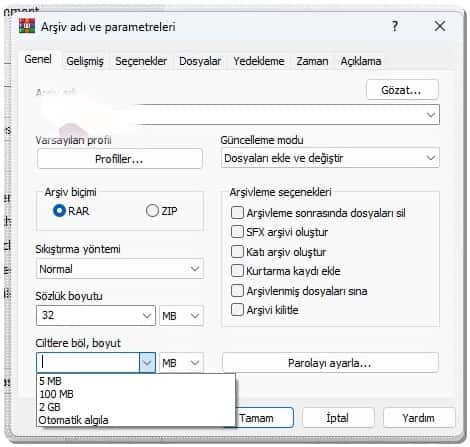Open the dictionary size 32 dropdown

pyautogui.click(x=96, y=315)
